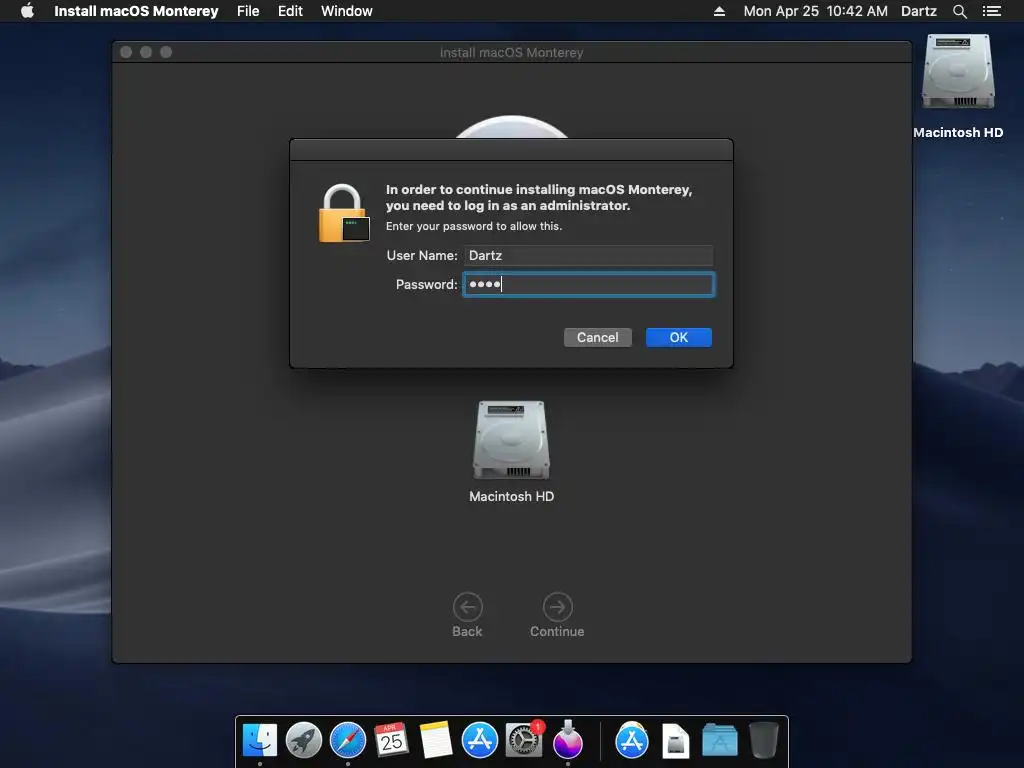The width and height of the screenshot is (1024, 768).
Task: Click the dialog heading about installing macOS Monterey
Action: tap(539, 197)
